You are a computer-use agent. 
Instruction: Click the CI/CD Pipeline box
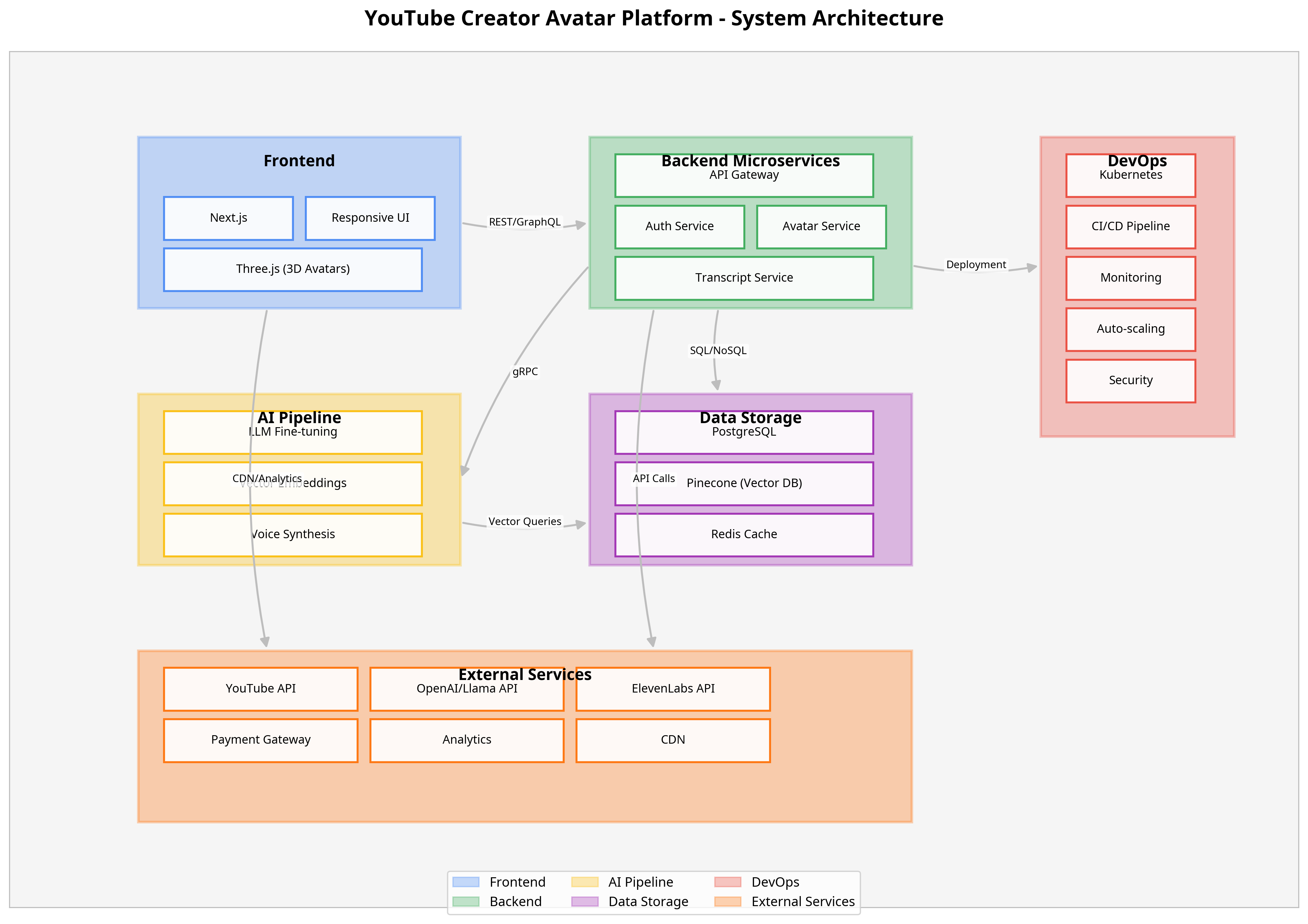(1131, 227)
